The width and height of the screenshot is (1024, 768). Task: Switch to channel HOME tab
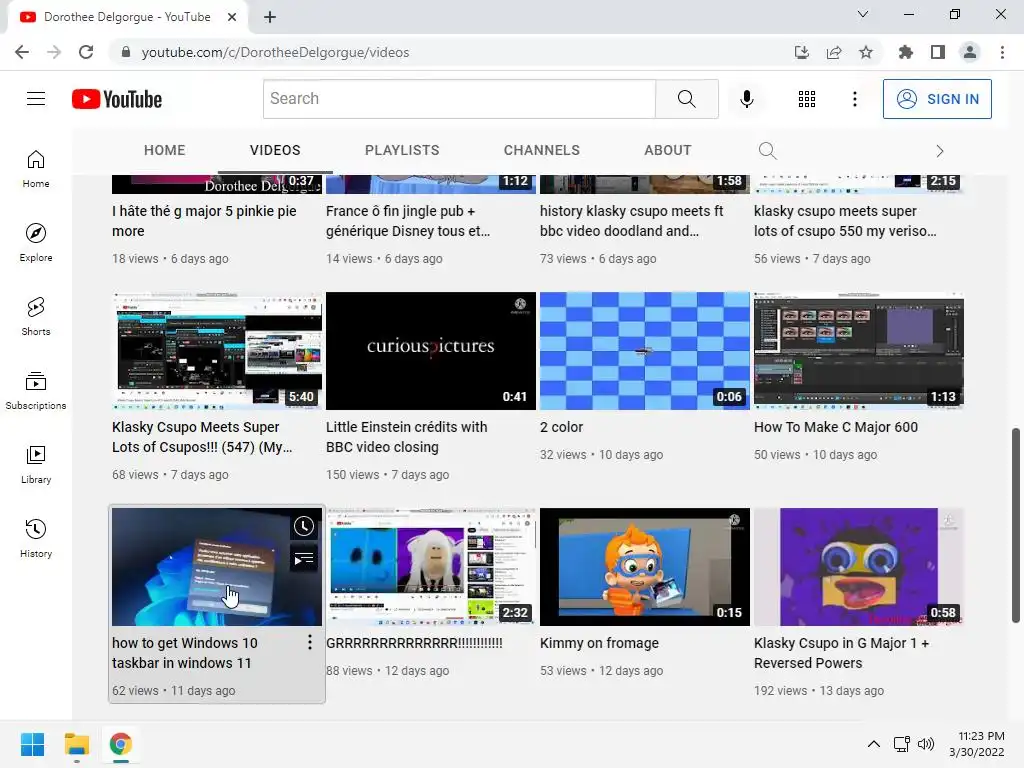pyautogui.click(x=165, y=150)
